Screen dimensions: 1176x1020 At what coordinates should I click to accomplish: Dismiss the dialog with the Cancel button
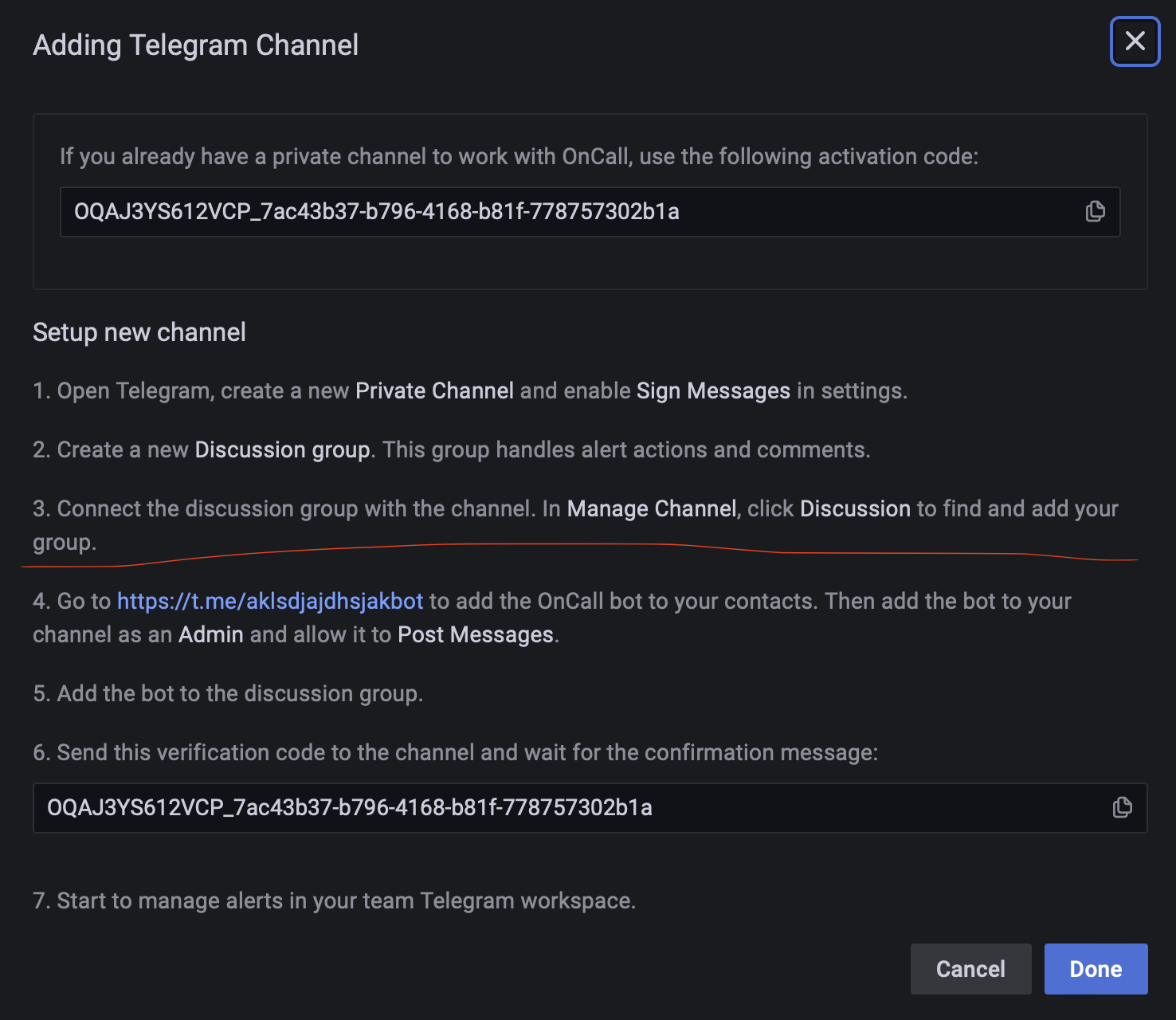pos(970,968)
